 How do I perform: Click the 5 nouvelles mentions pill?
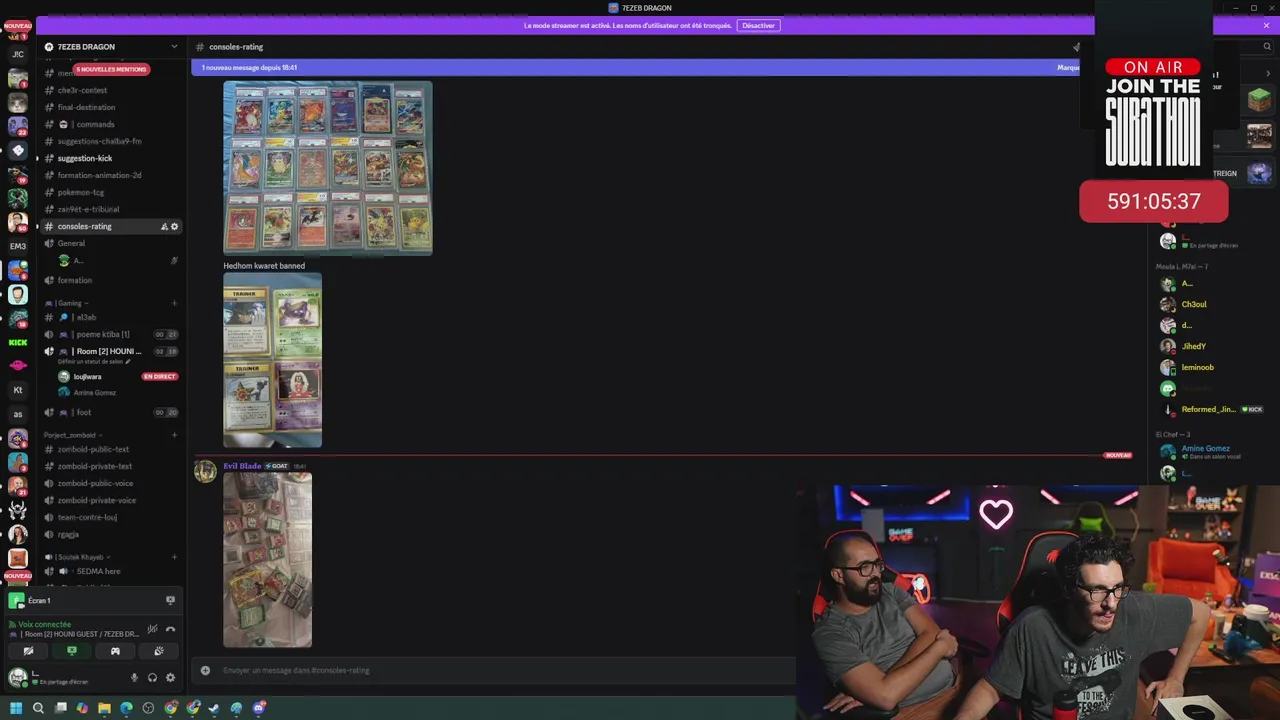point(111,69)
